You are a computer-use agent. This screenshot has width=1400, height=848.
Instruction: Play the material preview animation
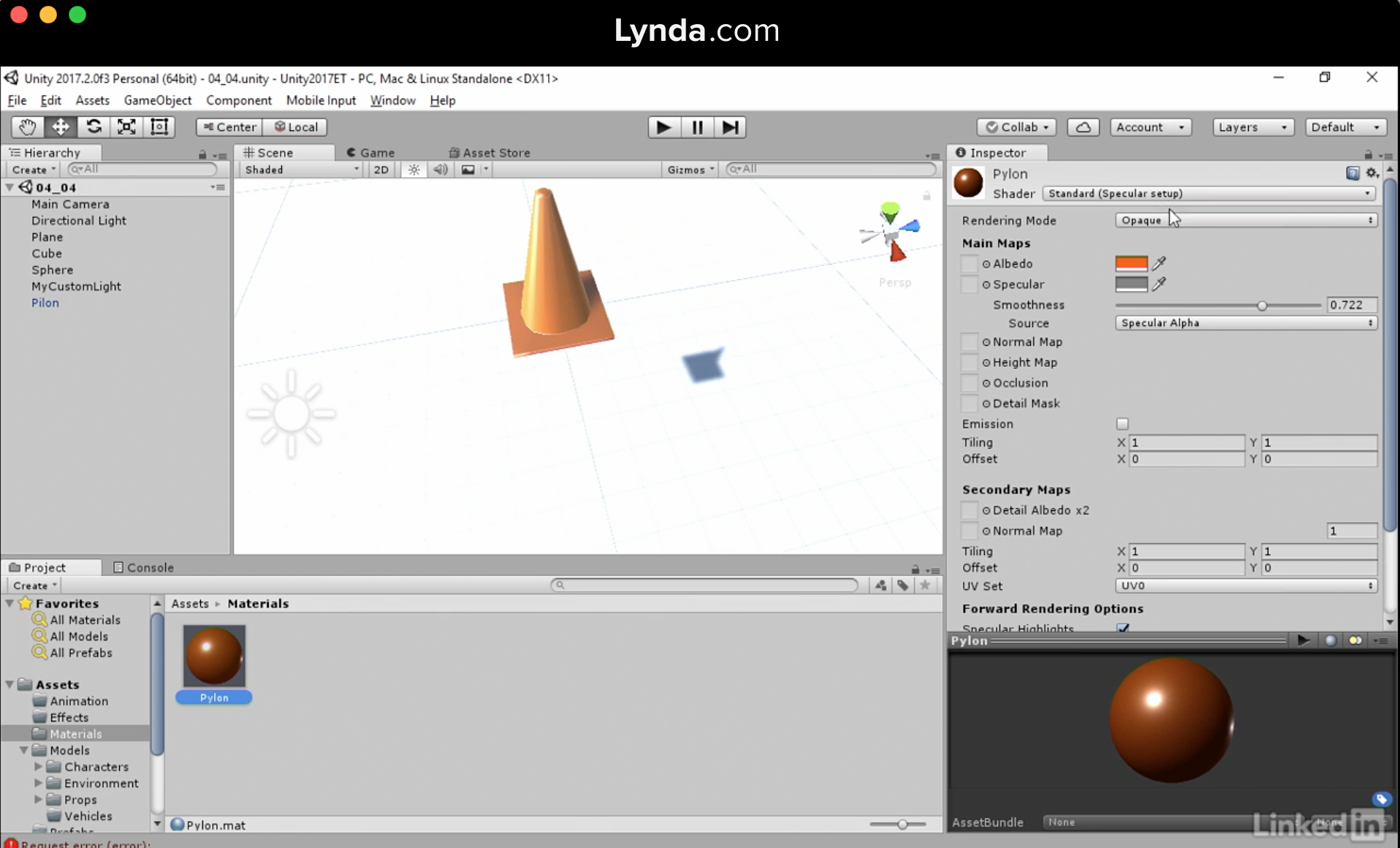(1304, 640)
